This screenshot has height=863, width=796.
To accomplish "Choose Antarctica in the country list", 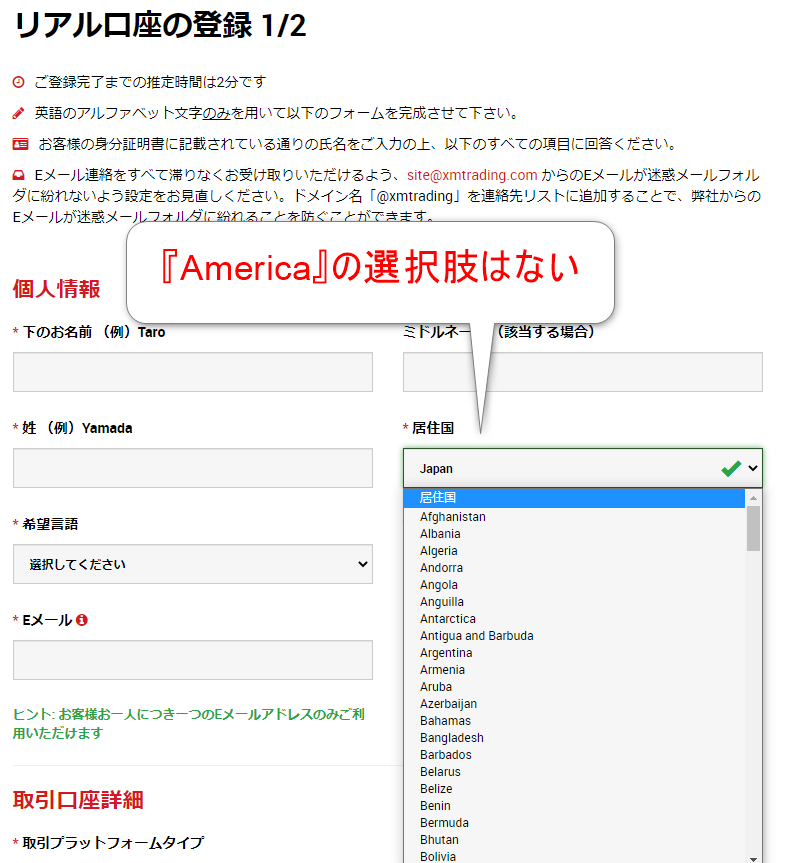I will click(574, 619).
